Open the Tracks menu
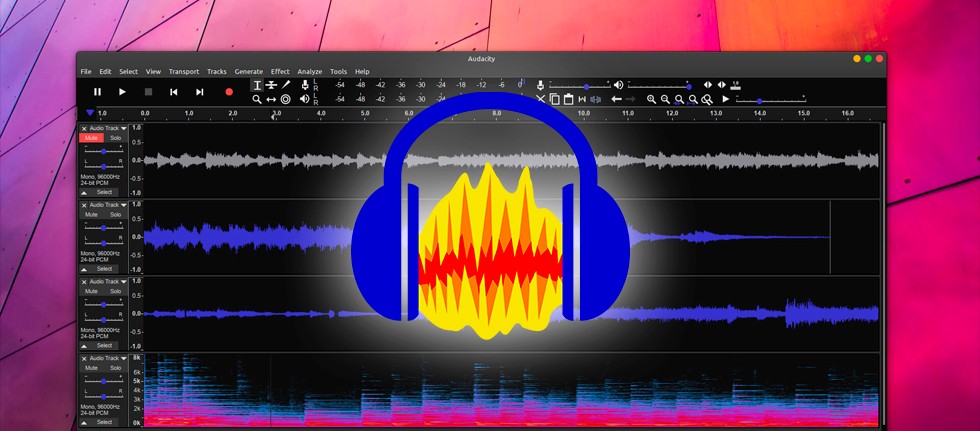Image resolution: width=980 pixels, height=431 pixels. 217,72
